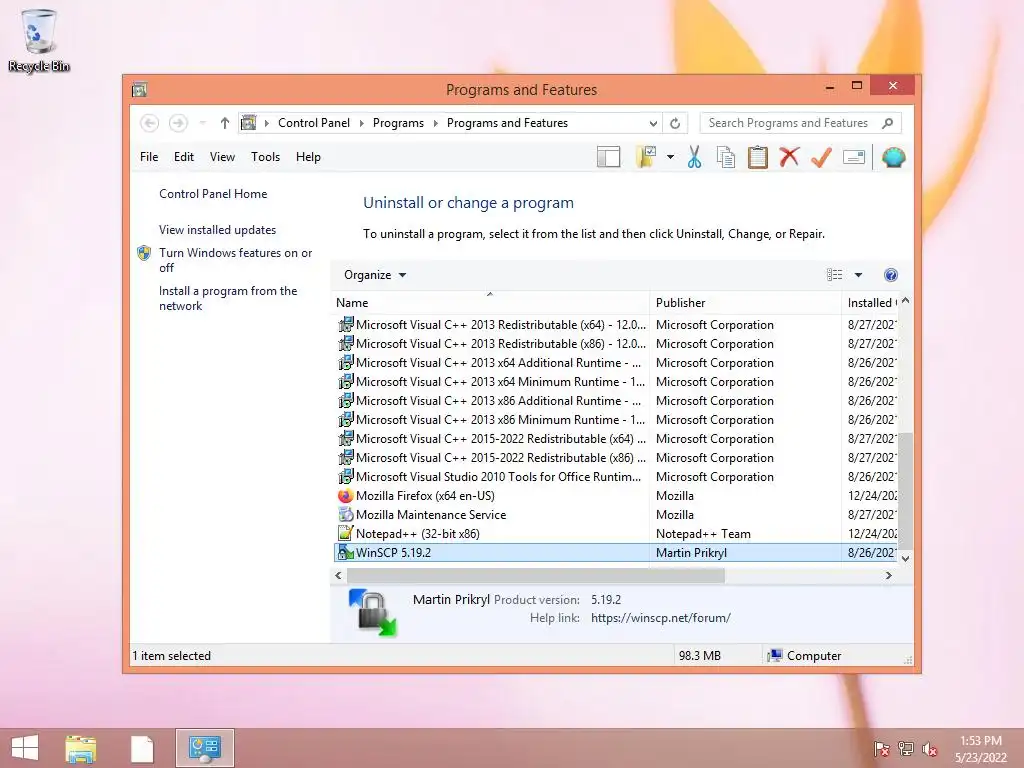Click the Control Panel taskbar icon
This screenshot has width=1024, height=768.
point(205,748)
